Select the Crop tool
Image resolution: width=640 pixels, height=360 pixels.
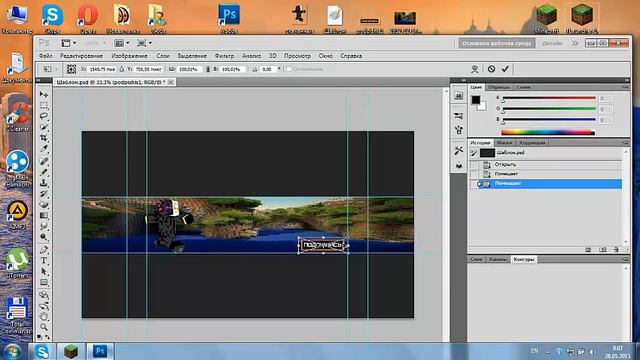tap(44, 138)
